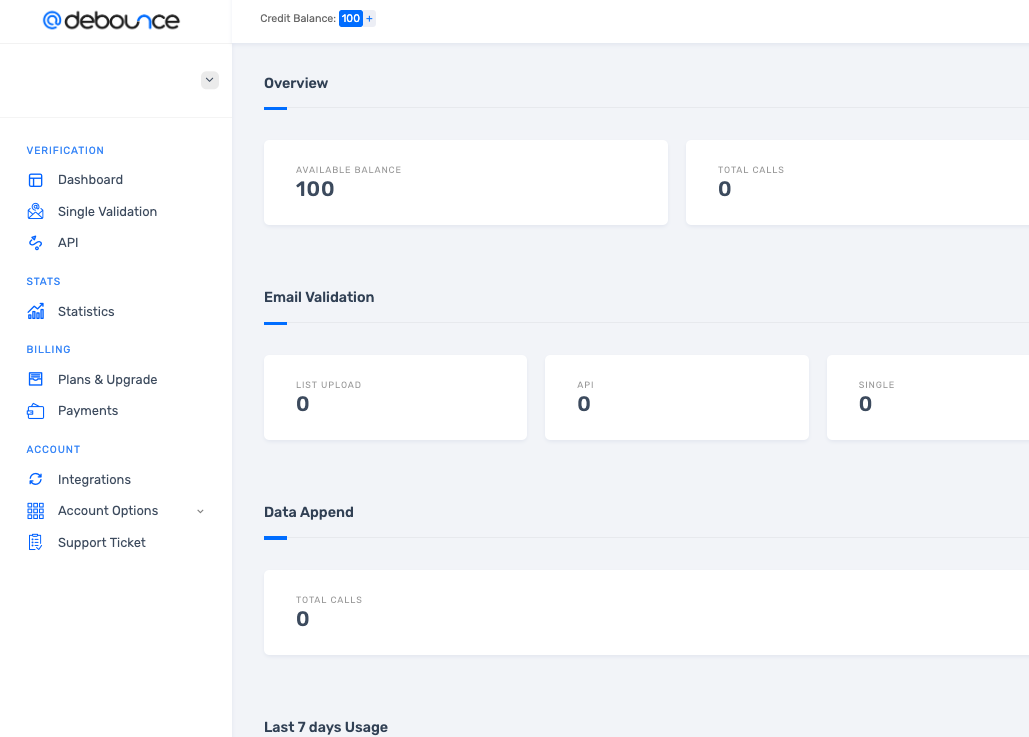Screen dimensions: 1029x737
Task: Click the ACCOUNT section label
Action: [53, 450]
